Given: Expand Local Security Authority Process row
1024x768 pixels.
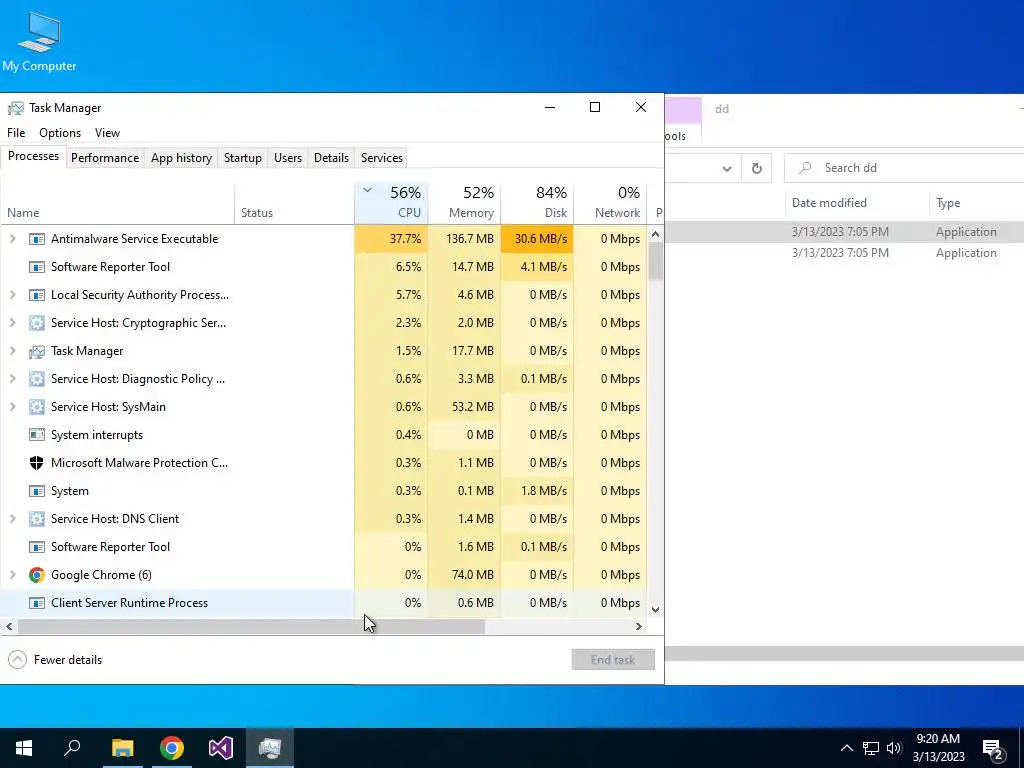Looking at the screenshot, I should coord(12,295).
